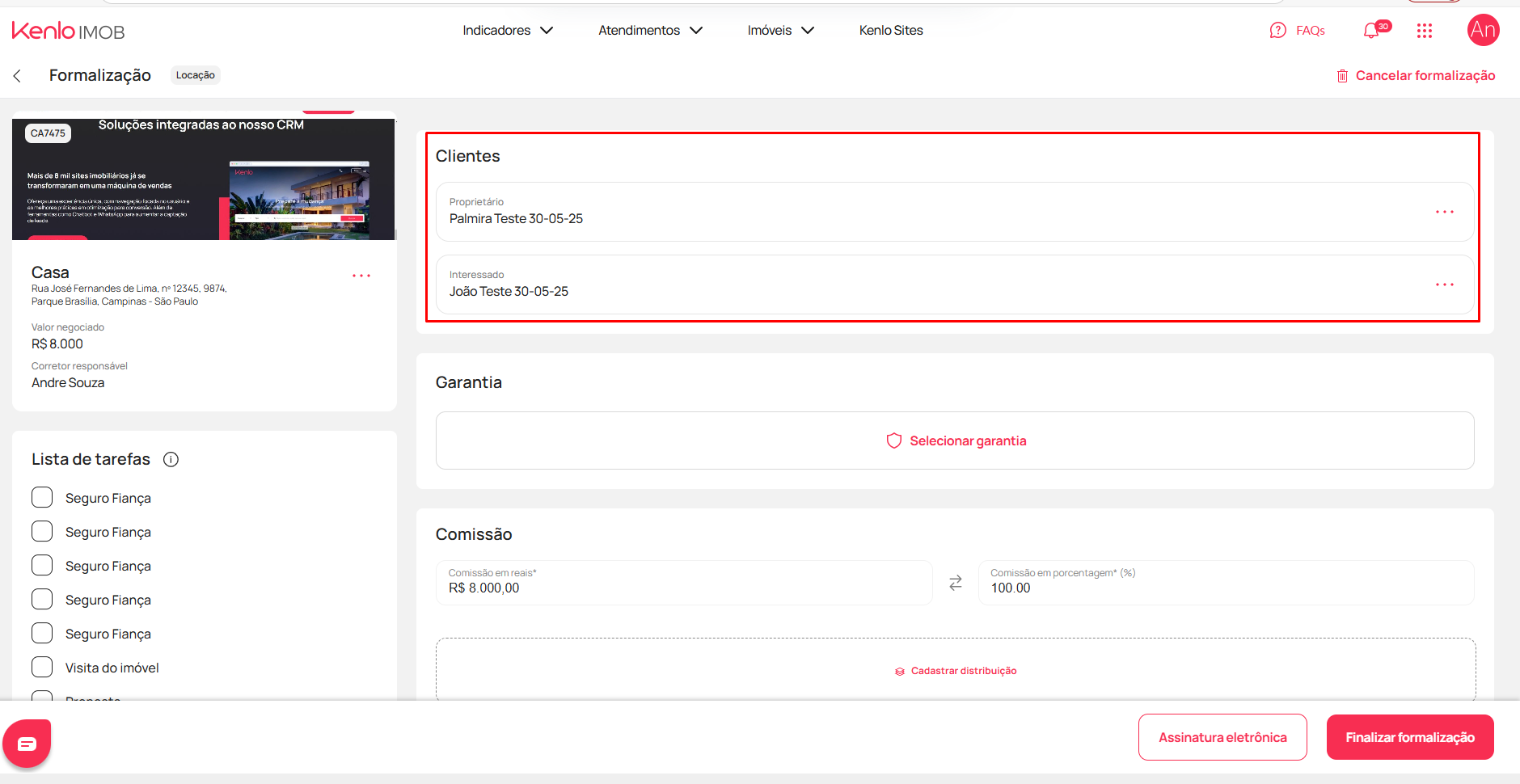Go back with the arrow beside Formalização
Image resolution: width=1520 pixels, height=784 pixels.
(x=17, y=76)
